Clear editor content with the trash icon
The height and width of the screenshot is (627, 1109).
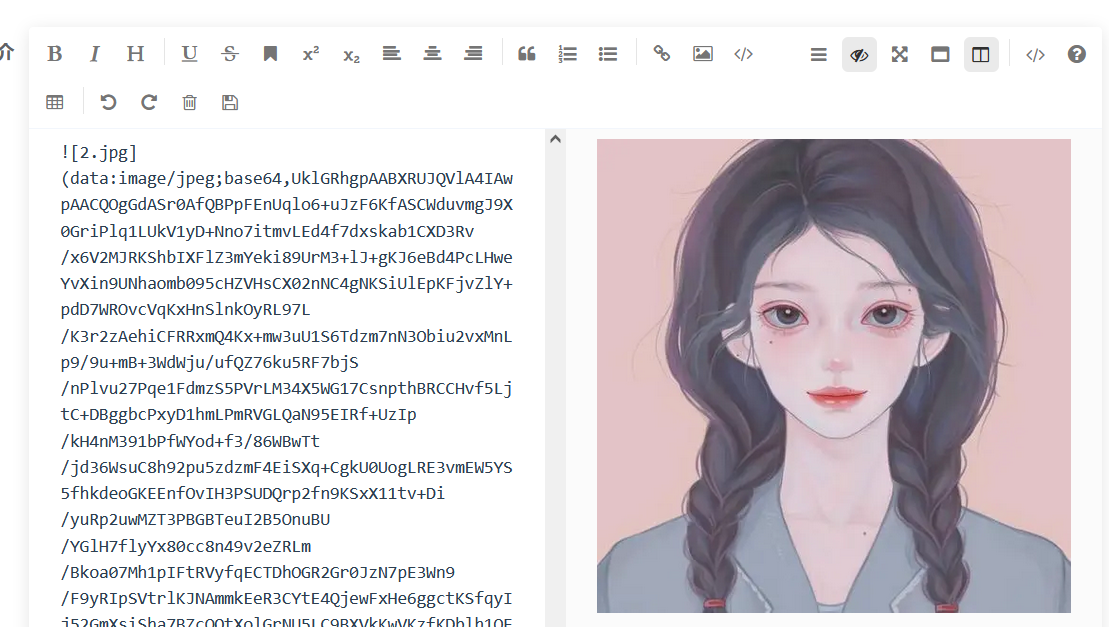click(x=189, y=101)
